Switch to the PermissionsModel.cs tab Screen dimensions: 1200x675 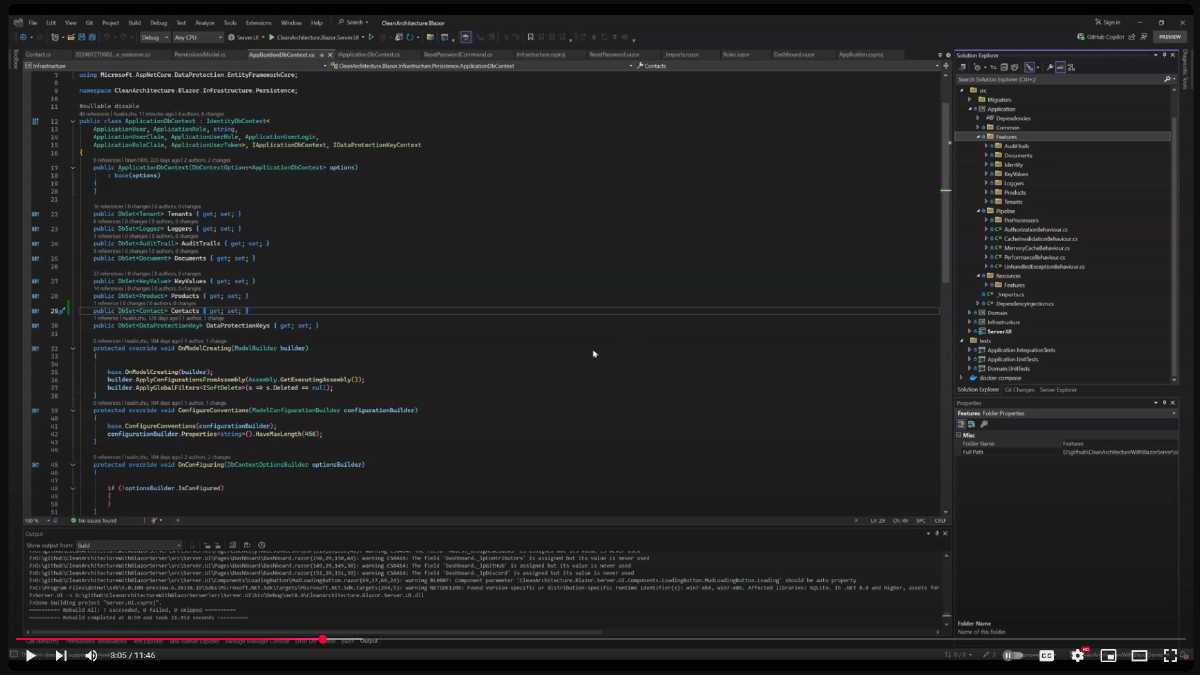[199, 54]
